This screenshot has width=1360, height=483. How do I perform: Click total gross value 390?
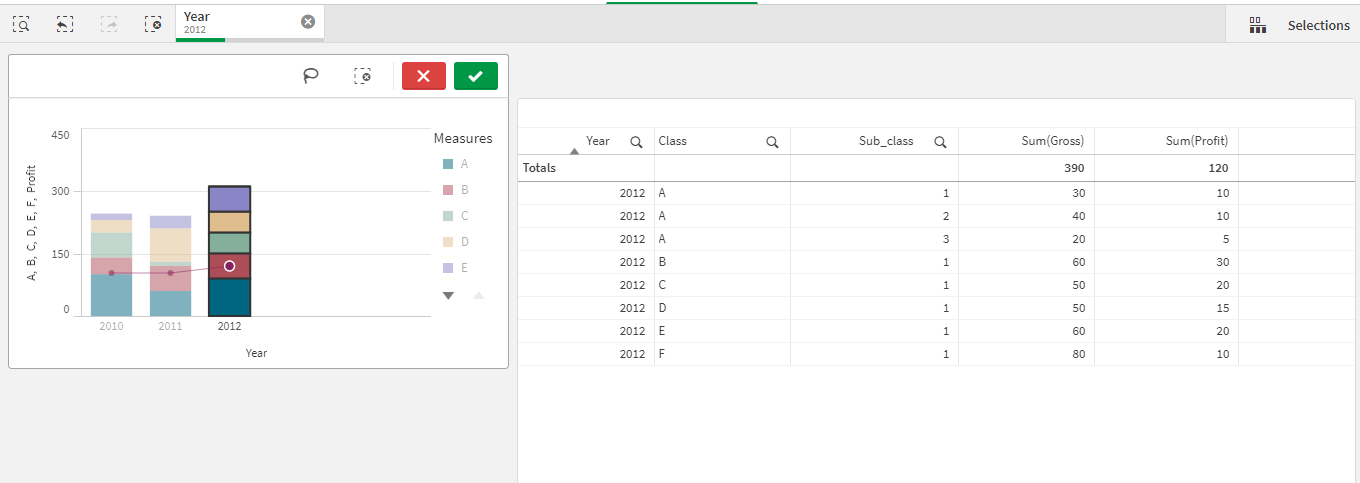pos(1075,168)
